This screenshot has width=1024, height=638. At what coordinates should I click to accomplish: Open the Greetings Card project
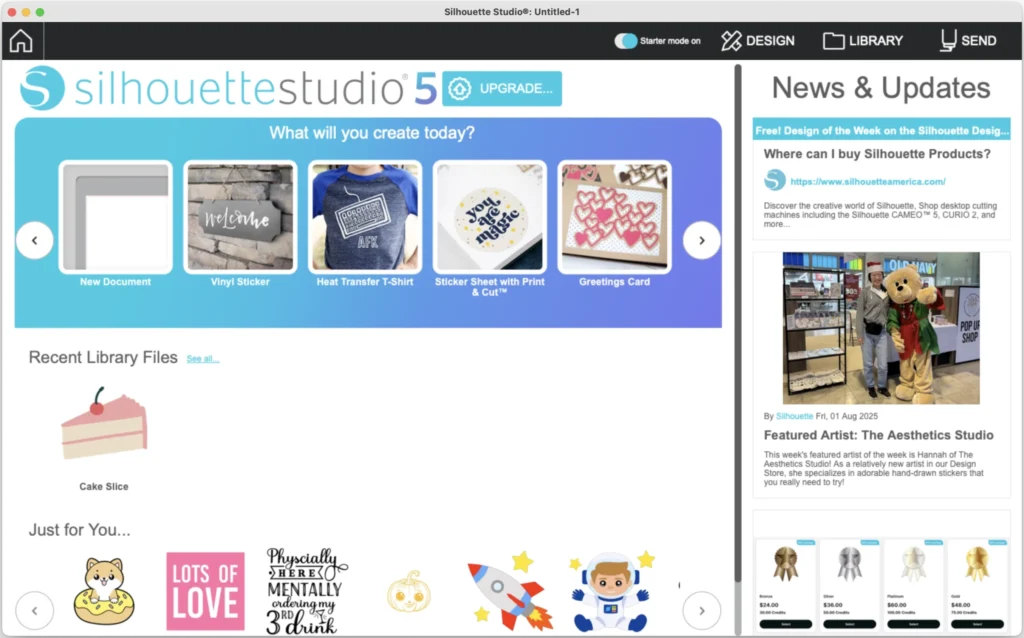(614, 217)
